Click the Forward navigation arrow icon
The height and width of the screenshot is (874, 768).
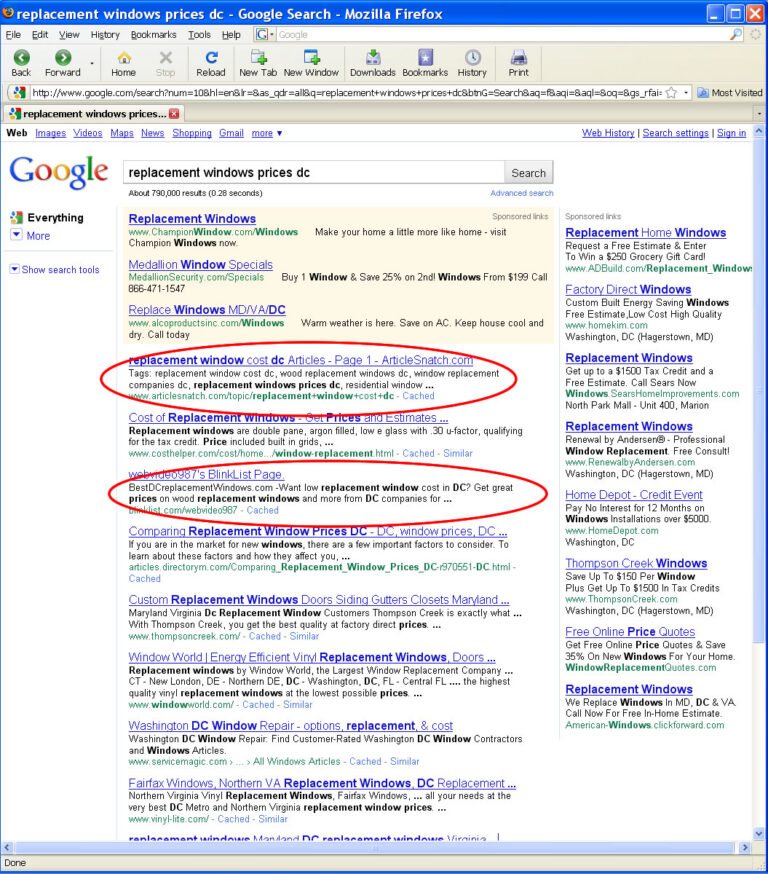pos(63,57)
